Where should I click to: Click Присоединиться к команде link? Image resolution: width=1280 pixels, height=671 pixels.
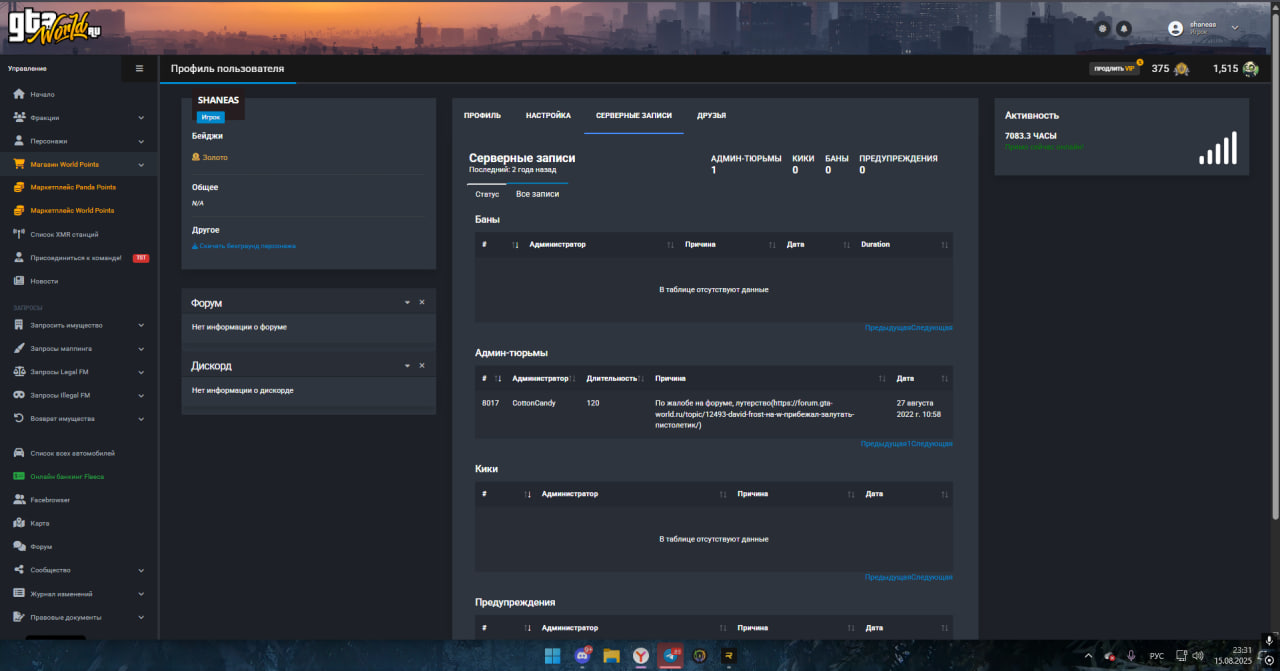tap(76, 258)
